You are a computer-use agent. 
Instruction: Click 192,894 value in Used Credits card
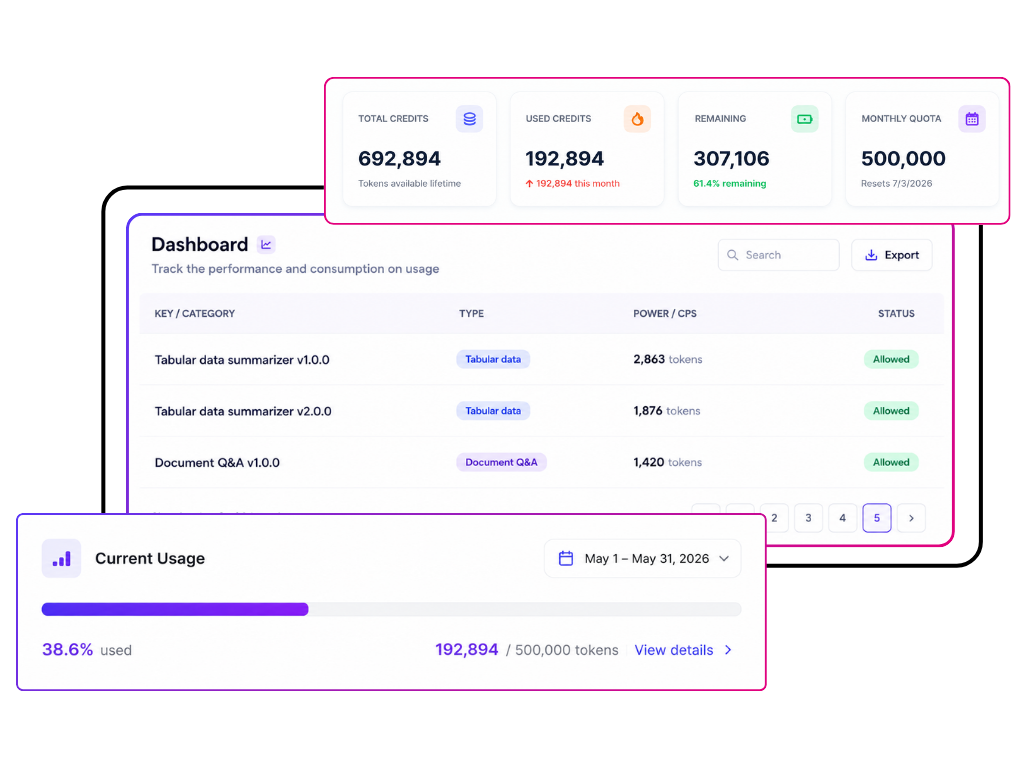[x=564, y=159]
